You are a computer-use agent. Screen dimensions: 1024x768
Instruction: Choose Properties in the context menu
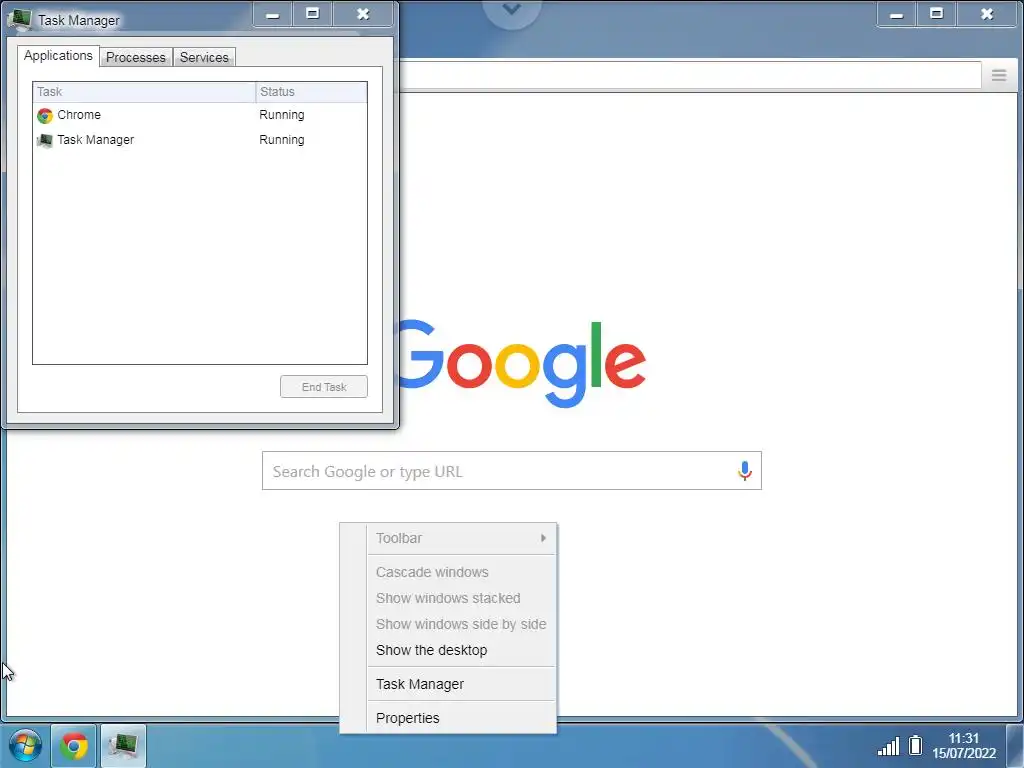pos(448,718)
